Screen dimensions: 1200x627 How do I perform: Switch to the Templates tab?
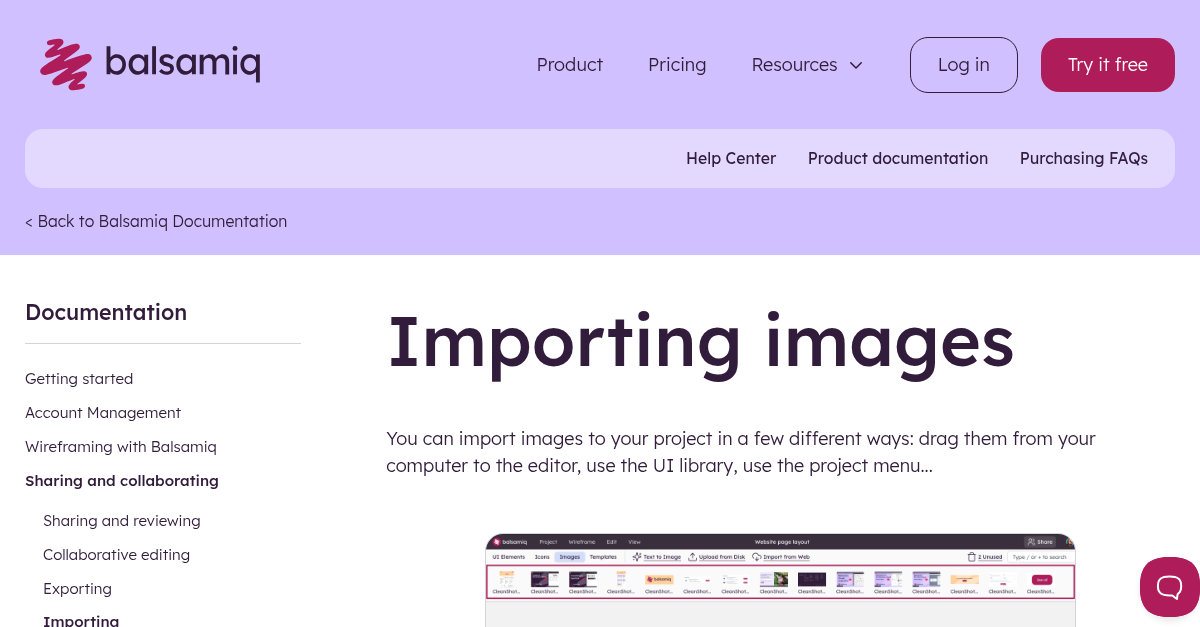[x=606, y=557]
